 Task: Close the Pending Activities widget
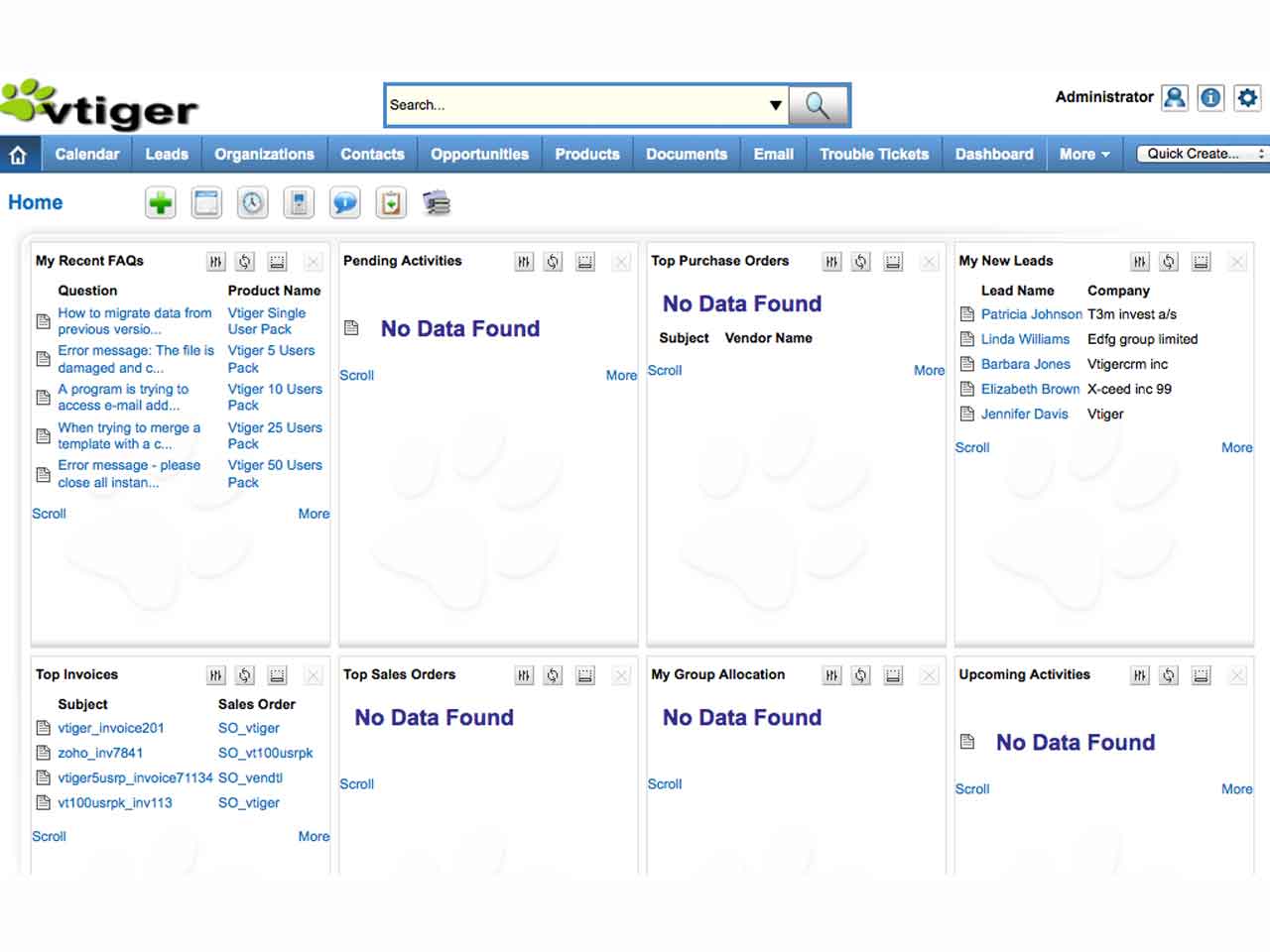point(621,262)
